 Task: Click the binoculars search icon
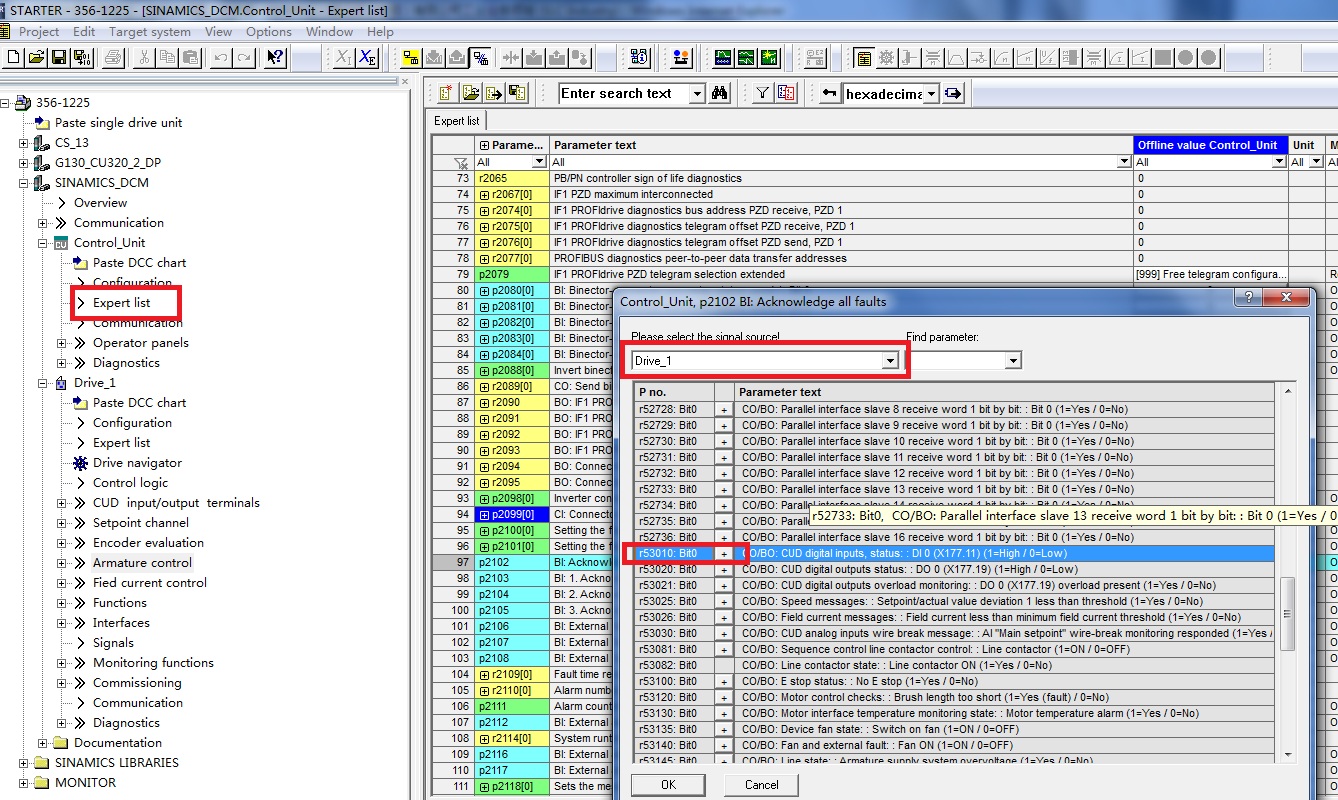(x=719, y=93)
